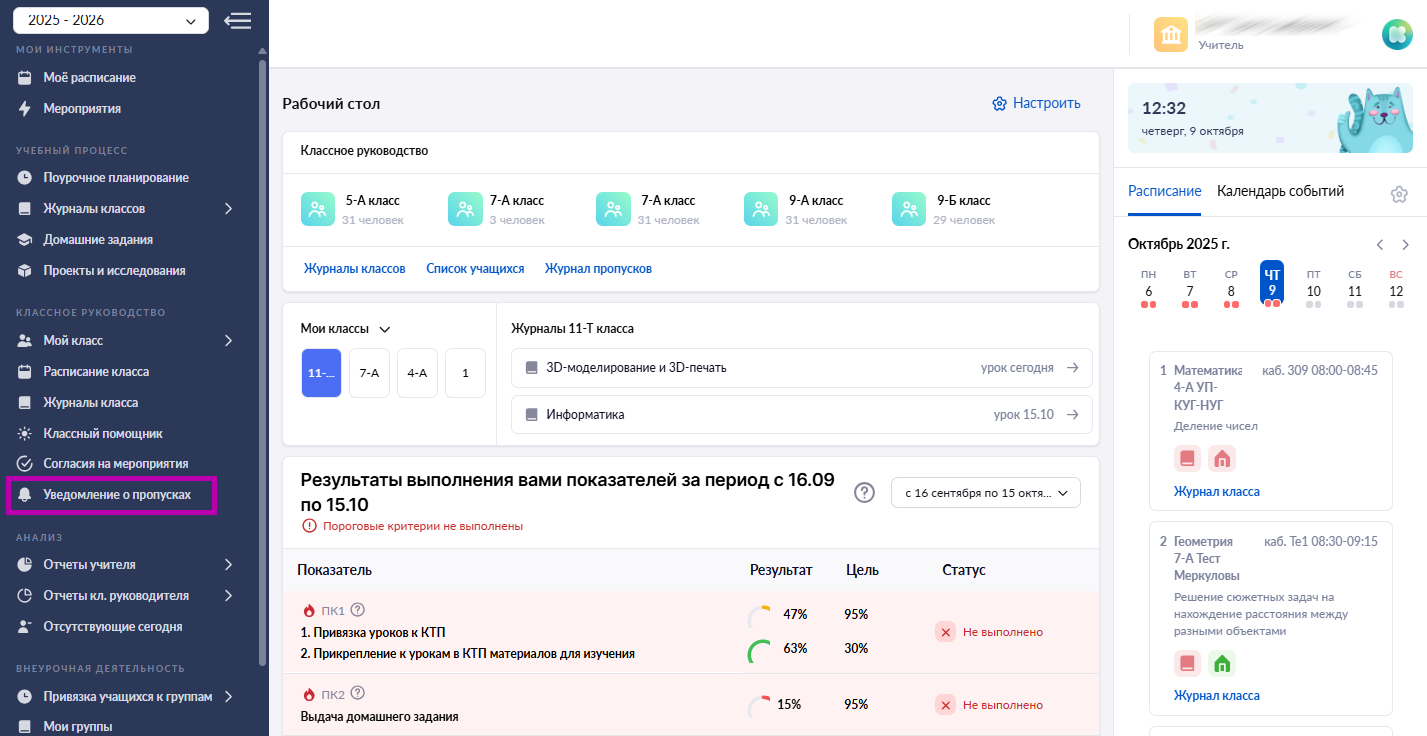Click Настроить on the Рабочий стол panel

tap(1036, 103)
